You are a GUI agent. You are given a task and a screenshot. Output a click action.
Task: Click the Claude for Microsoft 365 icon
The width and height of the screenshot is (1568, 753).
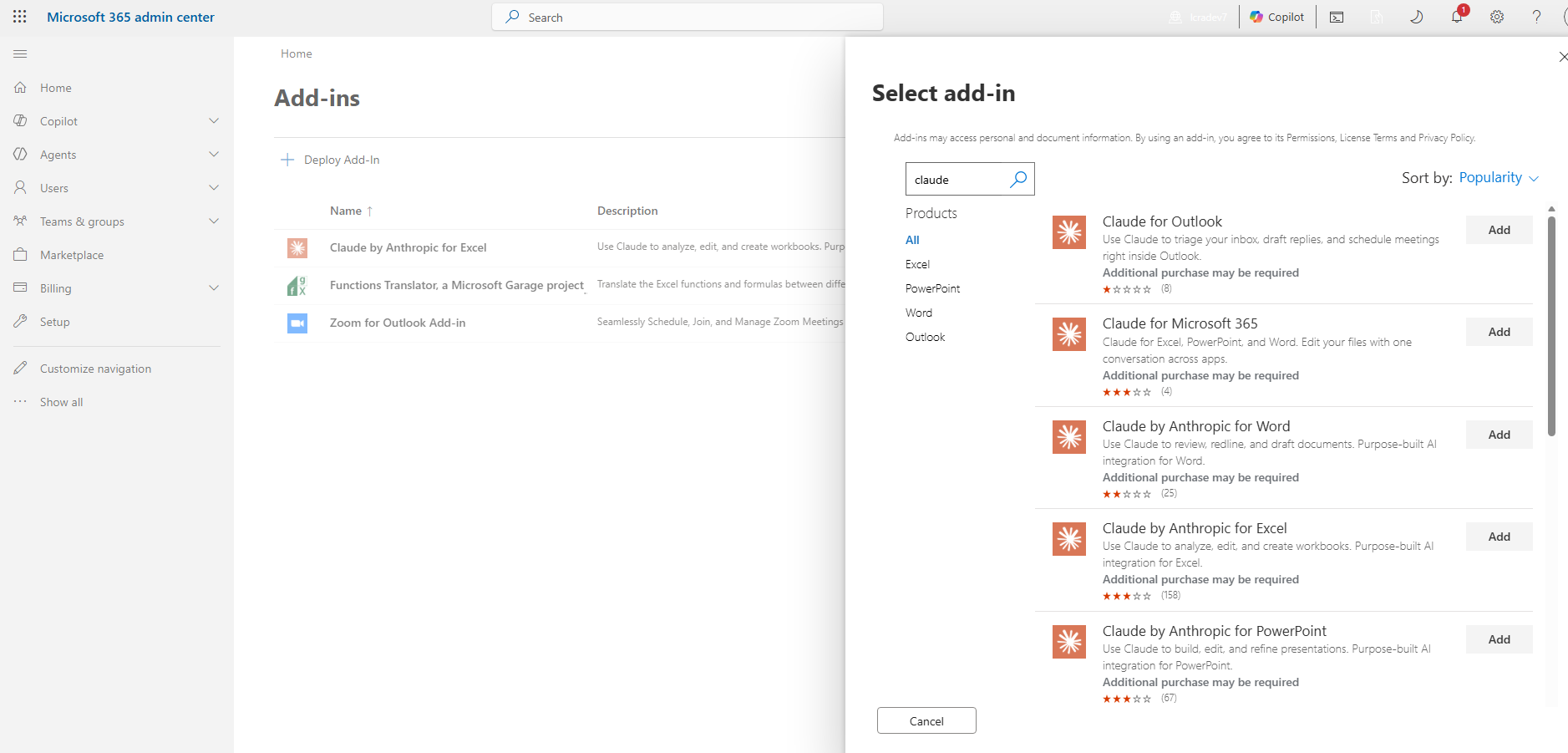coord(1069,334)
